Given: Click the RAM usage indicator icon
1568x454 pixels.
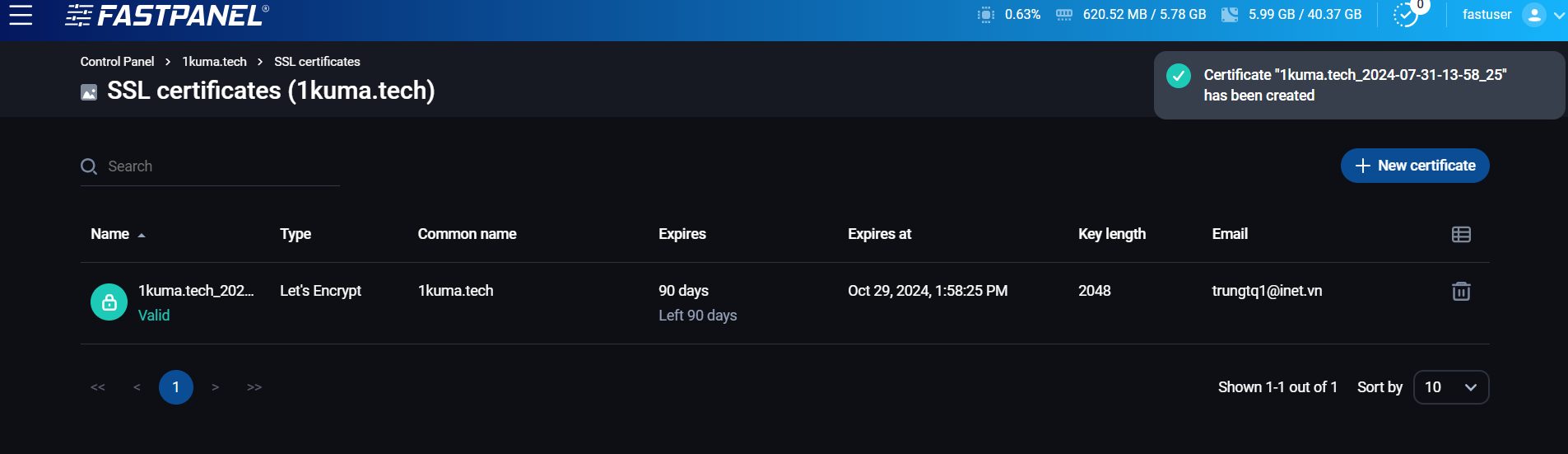Looking at the screenshot, I should click(1063, 15).
